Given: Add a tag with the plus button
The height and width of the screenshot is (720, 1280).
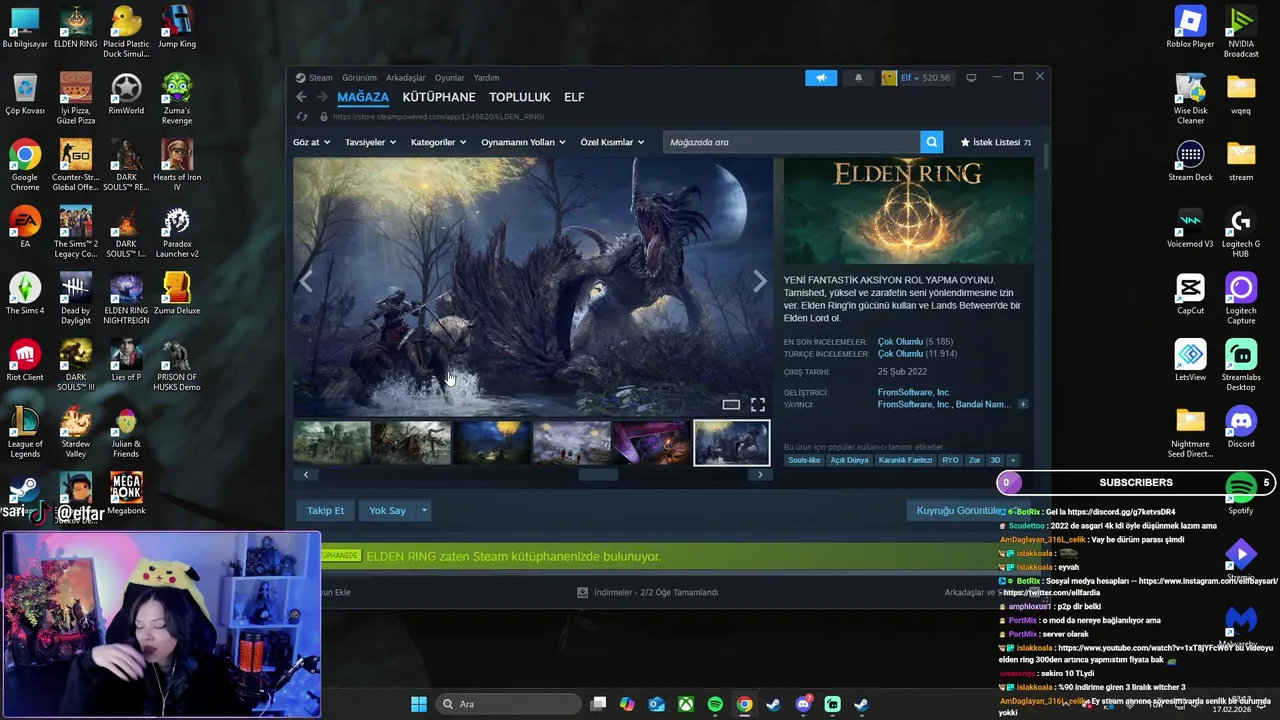Looking at the screenshot, I should point(1013,460).
